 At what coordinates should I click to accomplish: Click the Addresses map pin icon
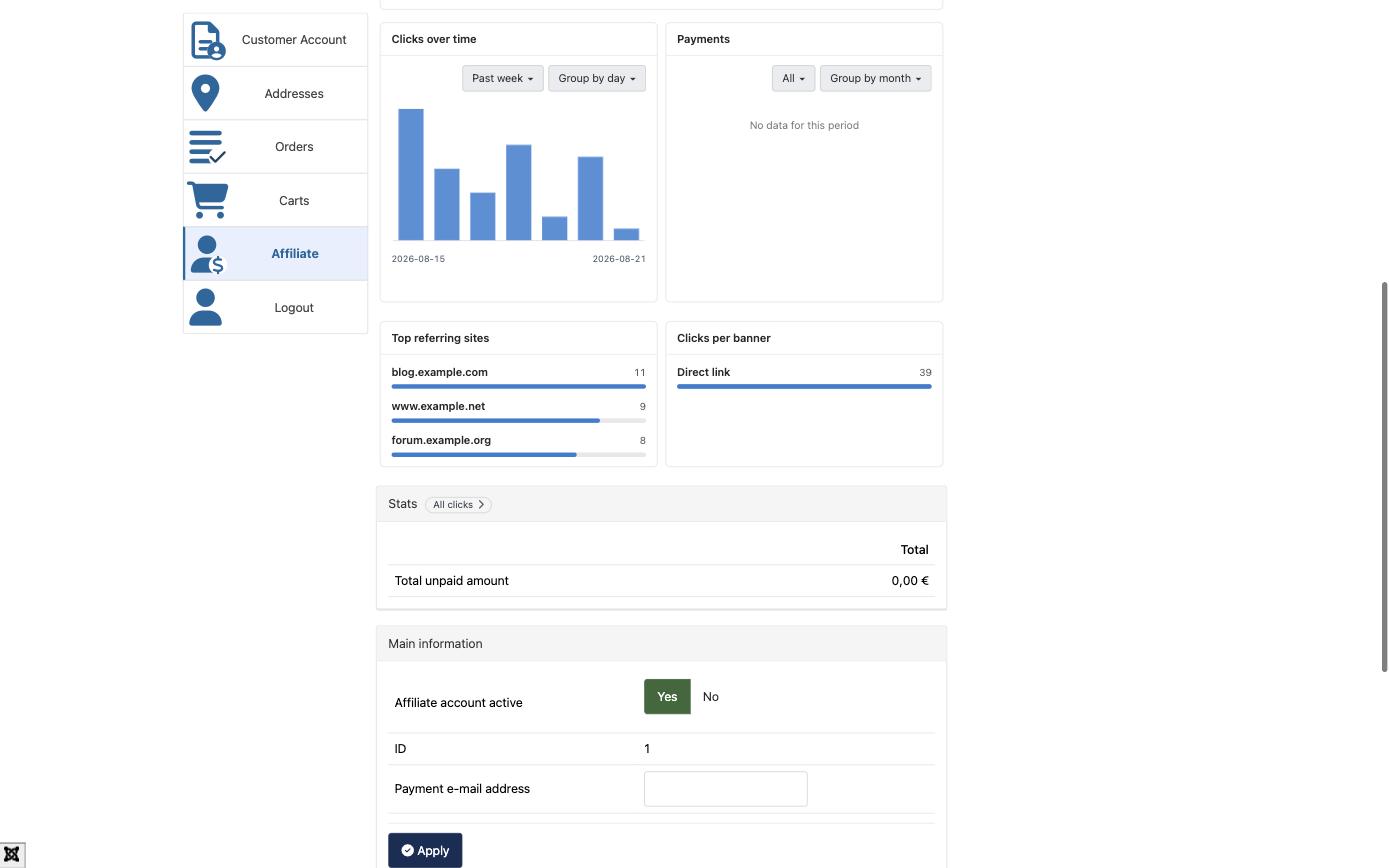(205, 93)
